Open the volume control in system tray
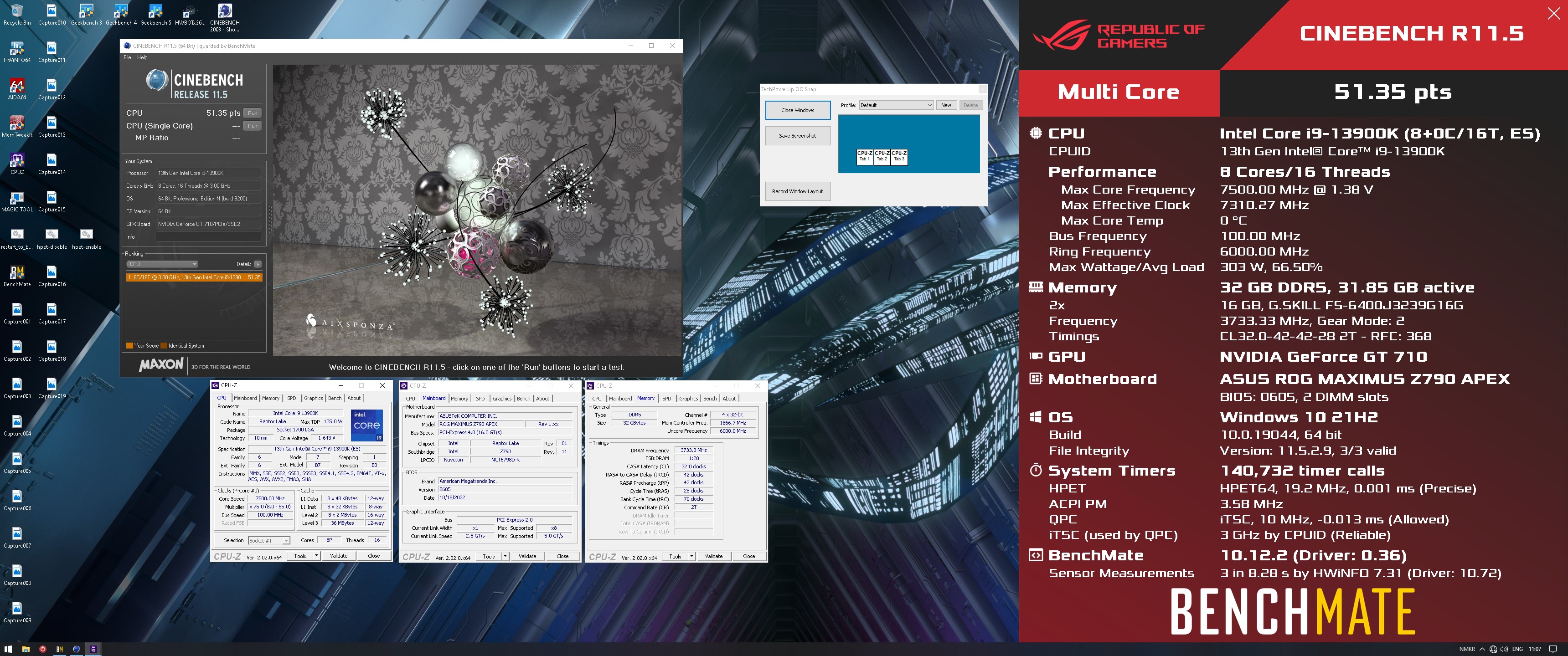 [1504, 649]
